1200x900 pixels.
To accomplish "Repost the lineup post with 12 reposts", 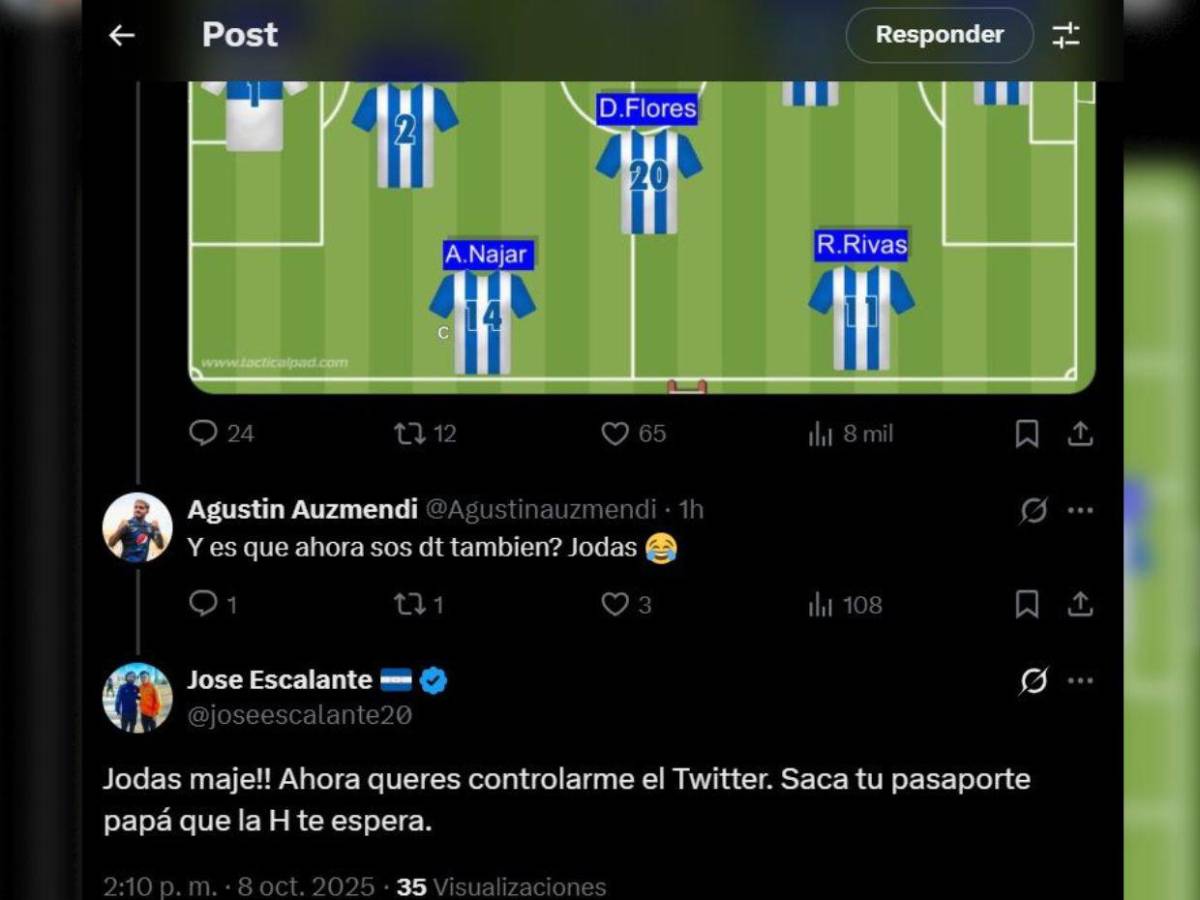I will (425, 433).
